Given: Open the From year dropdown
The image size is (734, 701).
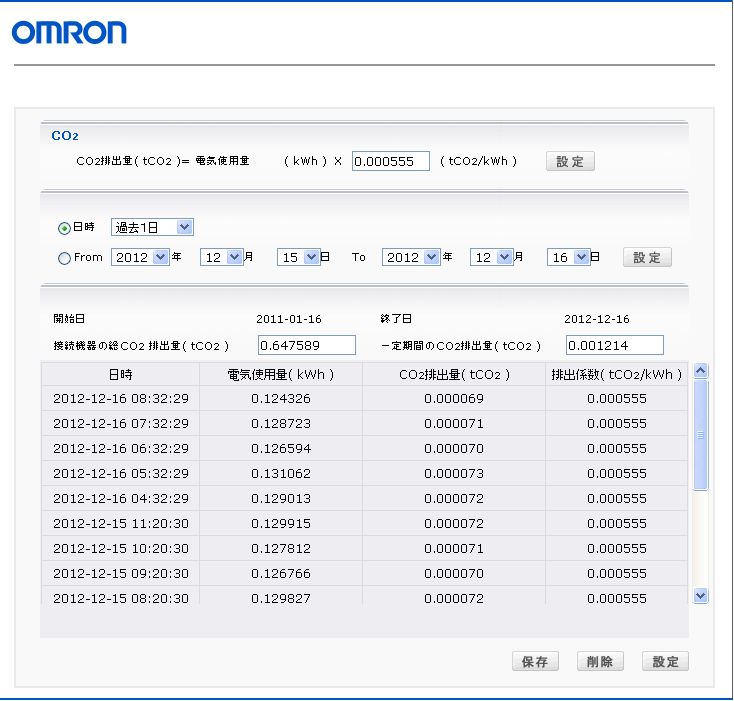Looking at the screenshot, I should [x=139, y=257].
